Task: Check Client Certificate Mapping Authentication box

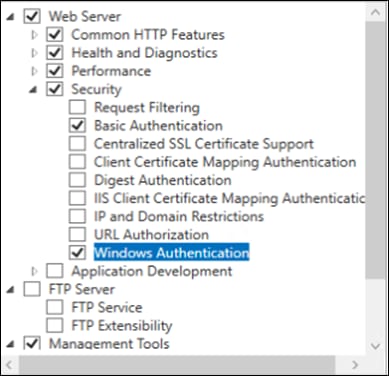Action: tap(77, 162)
